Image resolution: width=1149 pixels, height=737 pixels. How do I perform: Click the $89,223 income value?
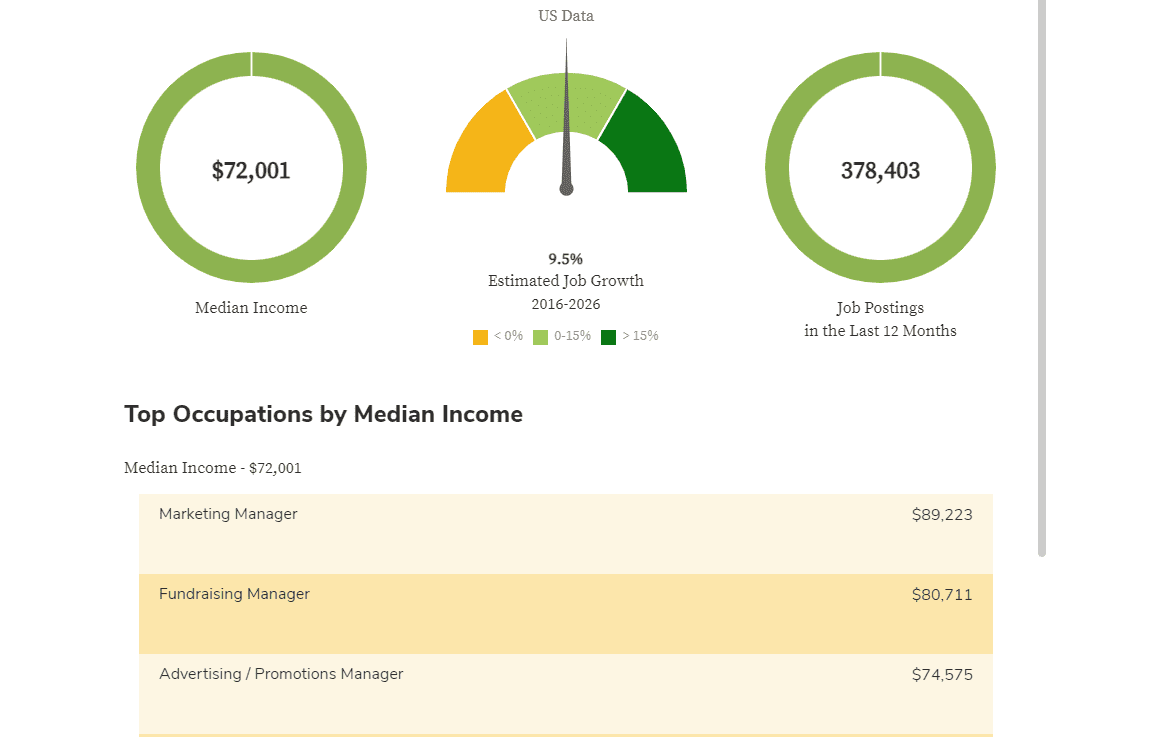(x=942, y=515)
